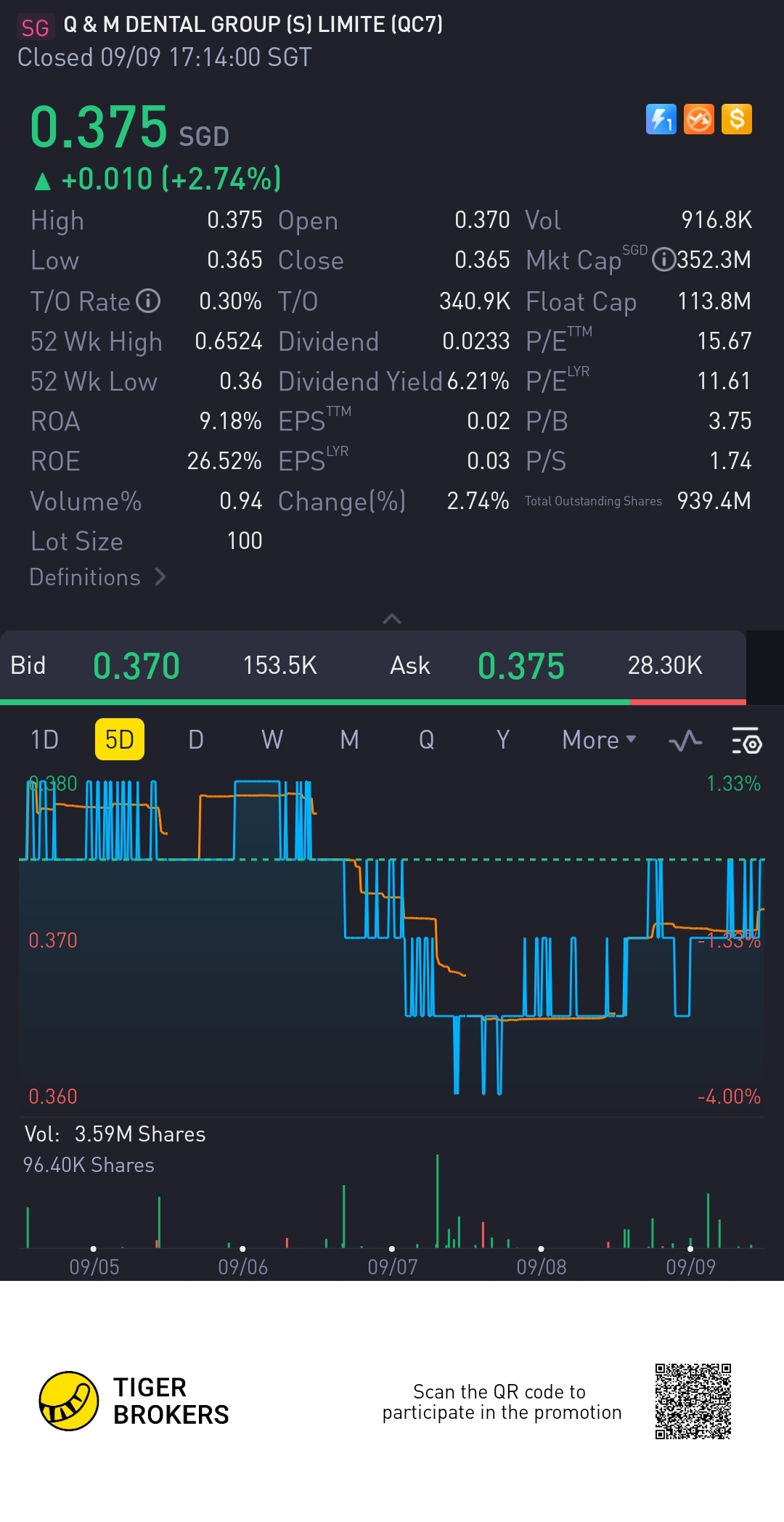Expand the More timeframe dropdown
The height and width of the screenshot is (1522, 784).
coord(599,740)
